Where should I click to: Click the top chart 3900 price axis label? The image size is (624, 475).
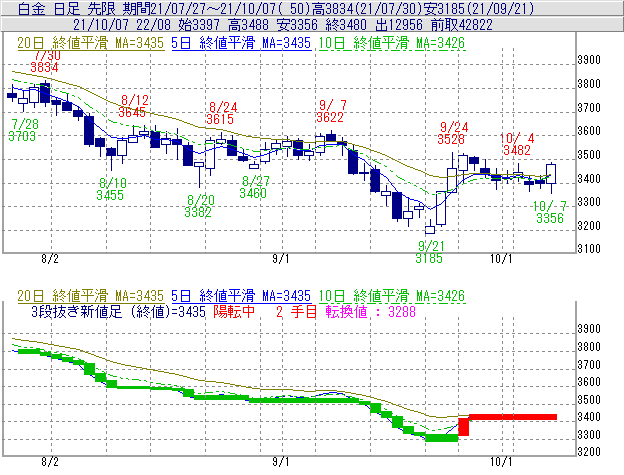pyautogui.click(x=589, y=60)
